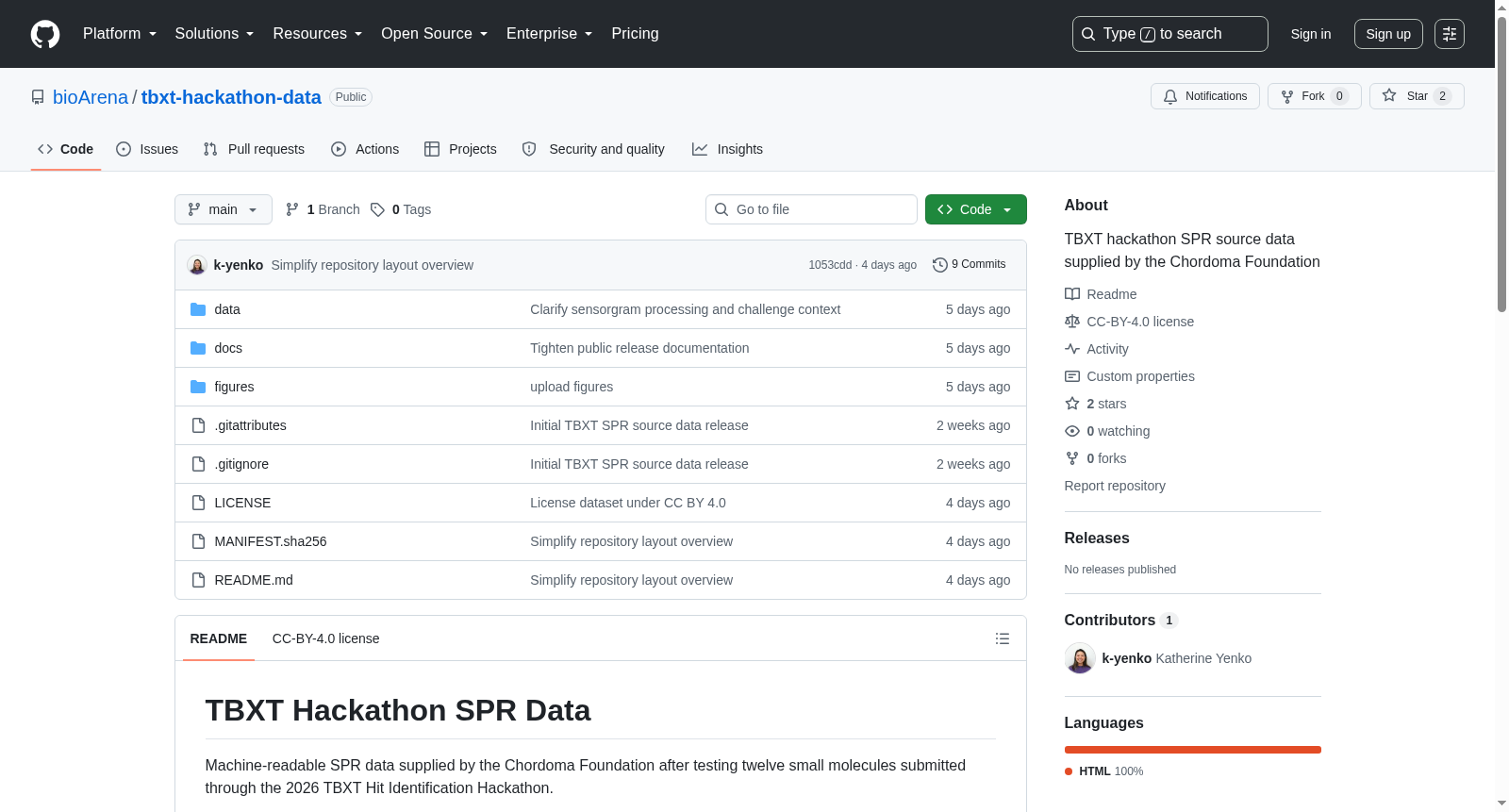The width and height of the screenshot is (1509, 812).
Task: View the 1 Branch list
Action: click(x=323, y=209)
